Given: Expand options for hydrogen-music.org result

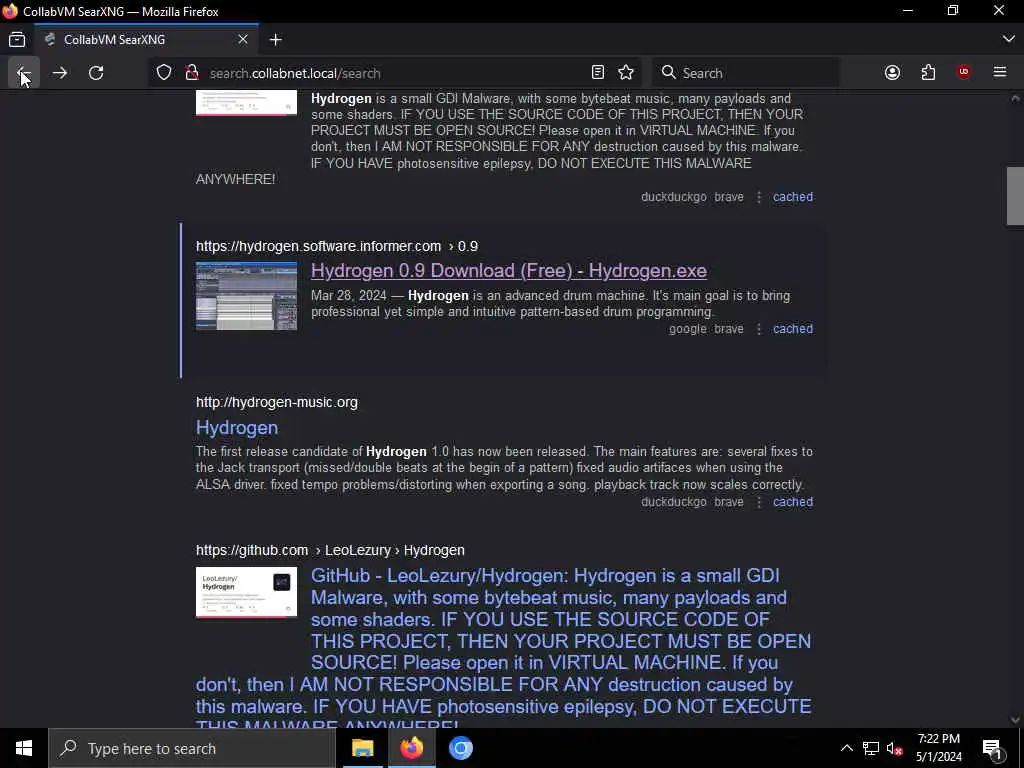Looking at the screenshot, I should pyautogui.click(x=758, y=502).
